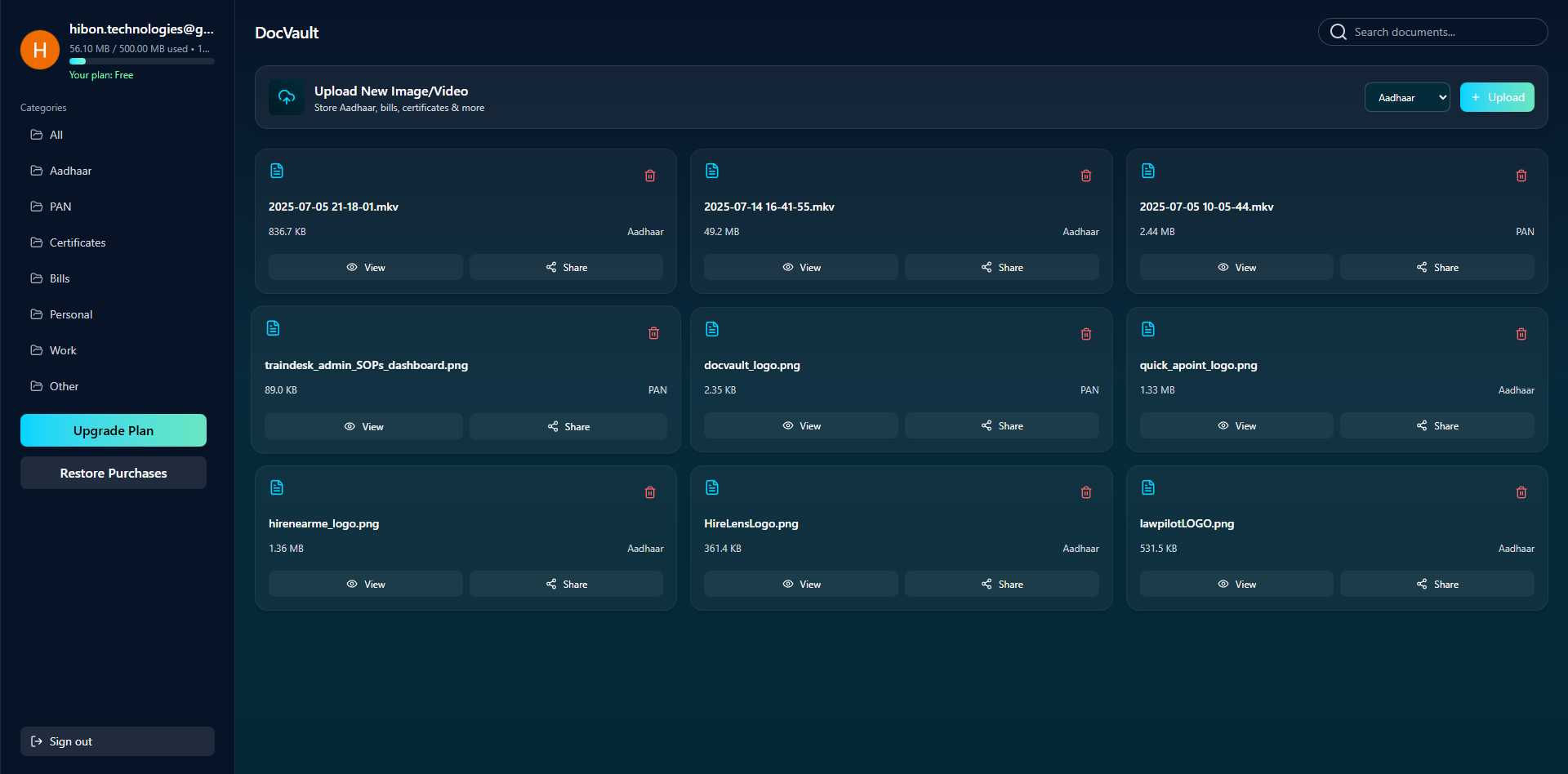Select the All category tab
Image resolution: width=1568 pixels, height=774 pixels.
tap(55, 135)
